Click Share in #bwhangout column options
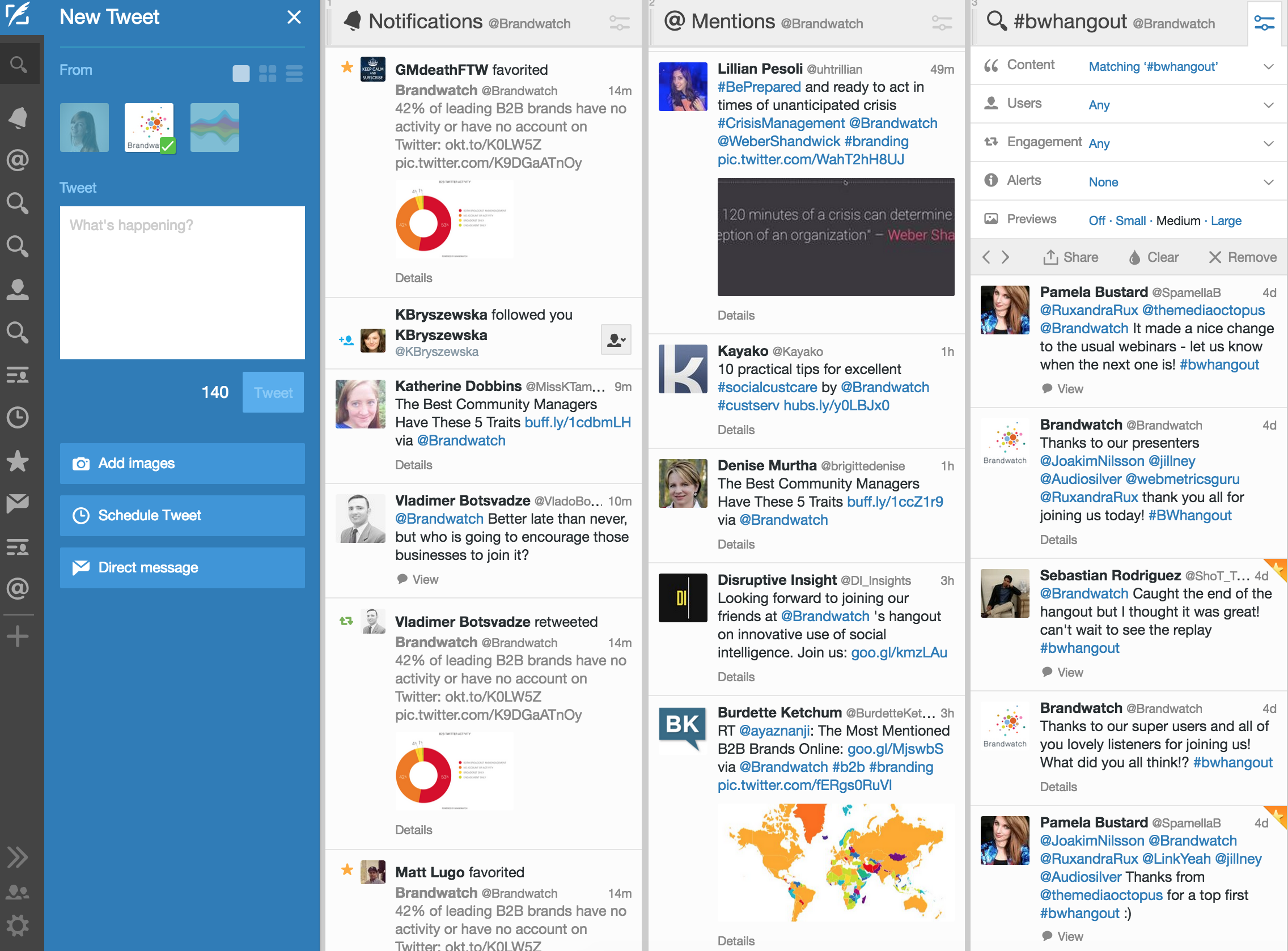The image size is (1288, 951). pos(1071,257)
